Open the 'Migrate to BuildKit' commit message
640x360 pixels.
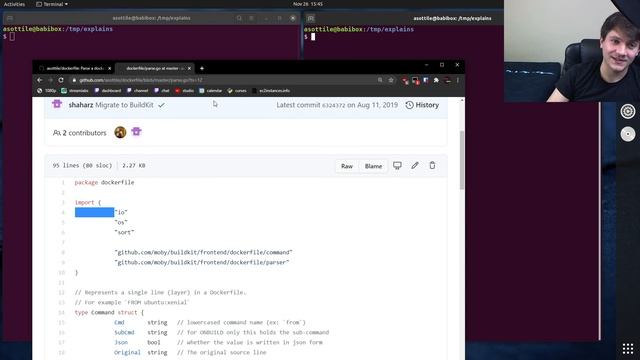(x=124, y=105)
